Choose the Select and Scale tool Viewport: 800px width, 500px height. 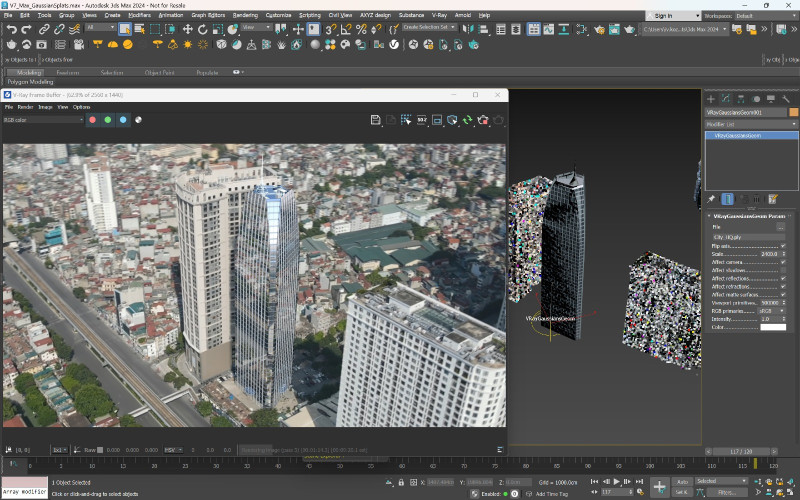pos(218,29)
